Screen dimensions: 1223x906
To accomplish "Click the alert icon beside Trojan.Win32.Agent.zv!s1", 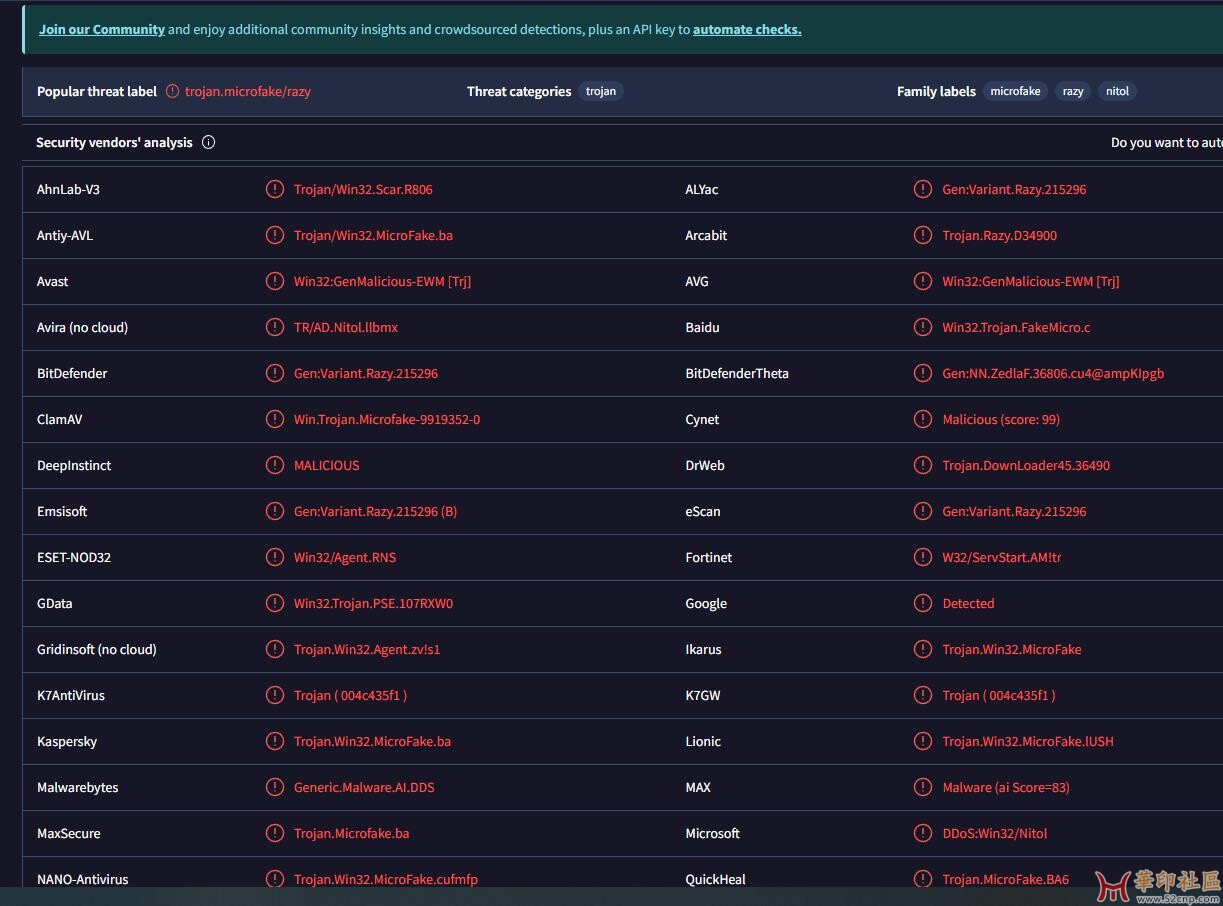I will 275,649.
